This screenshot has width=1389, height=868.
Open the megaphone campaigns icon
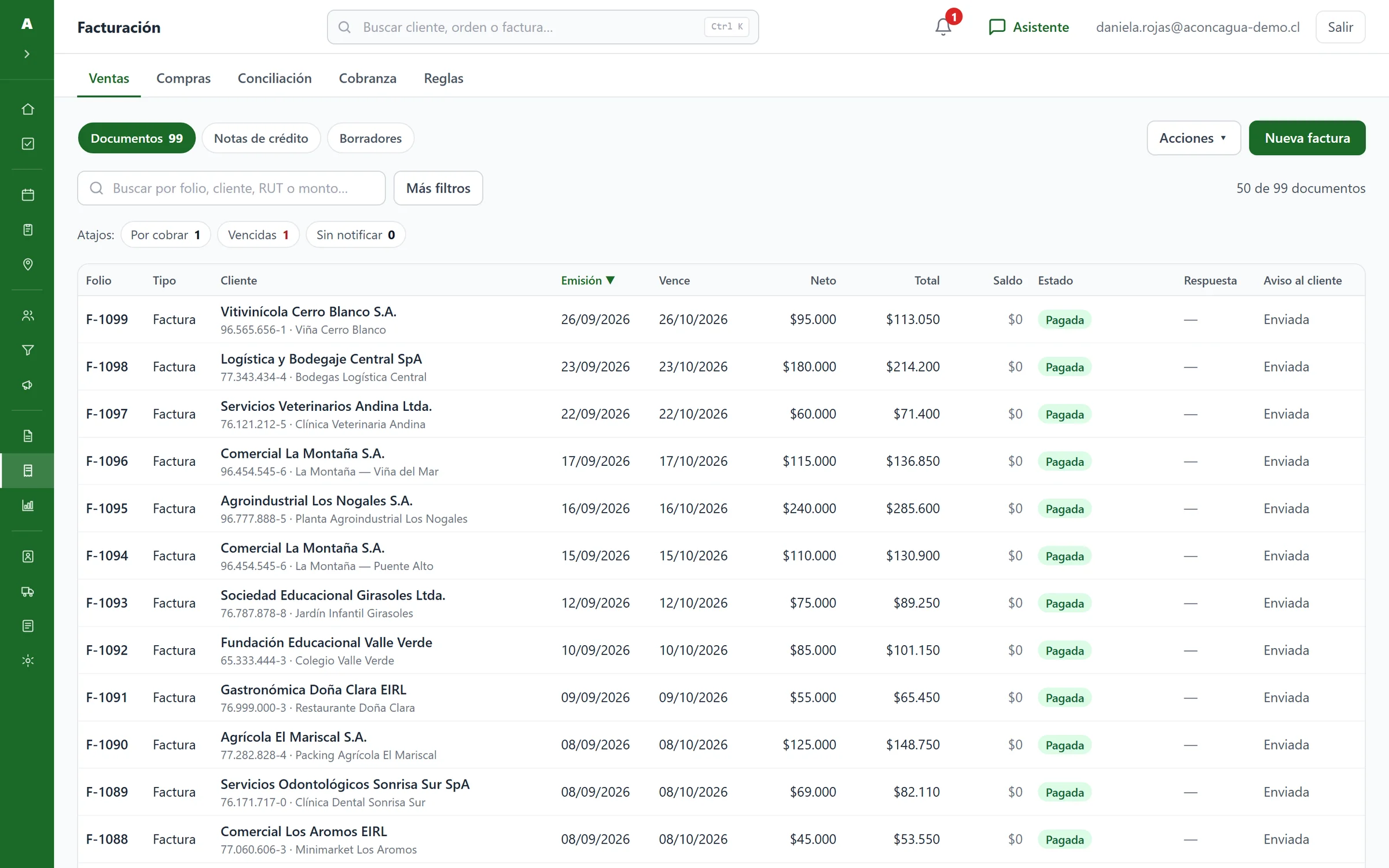[x=27, y=385]
